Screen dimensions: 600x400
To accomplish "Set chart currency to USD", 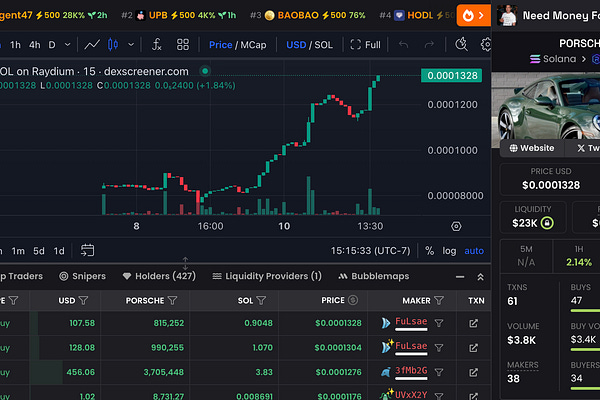I will (x=296, y=45).
